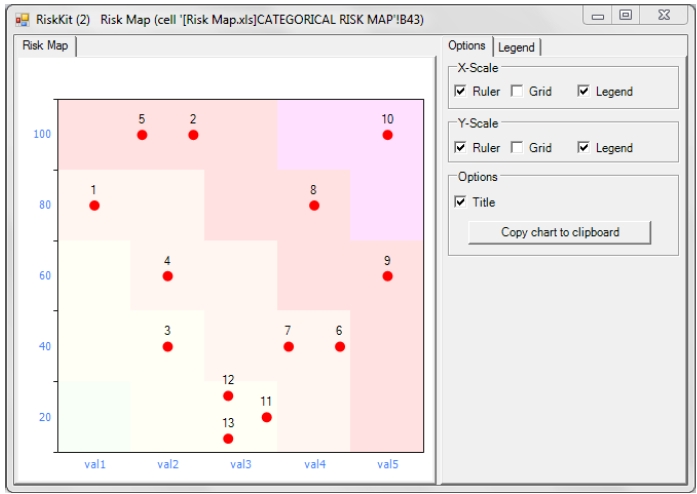Toggle the X-Scale Ruler checkbox
The width and height of the screenshot is (697, 494).
[461, 91]
